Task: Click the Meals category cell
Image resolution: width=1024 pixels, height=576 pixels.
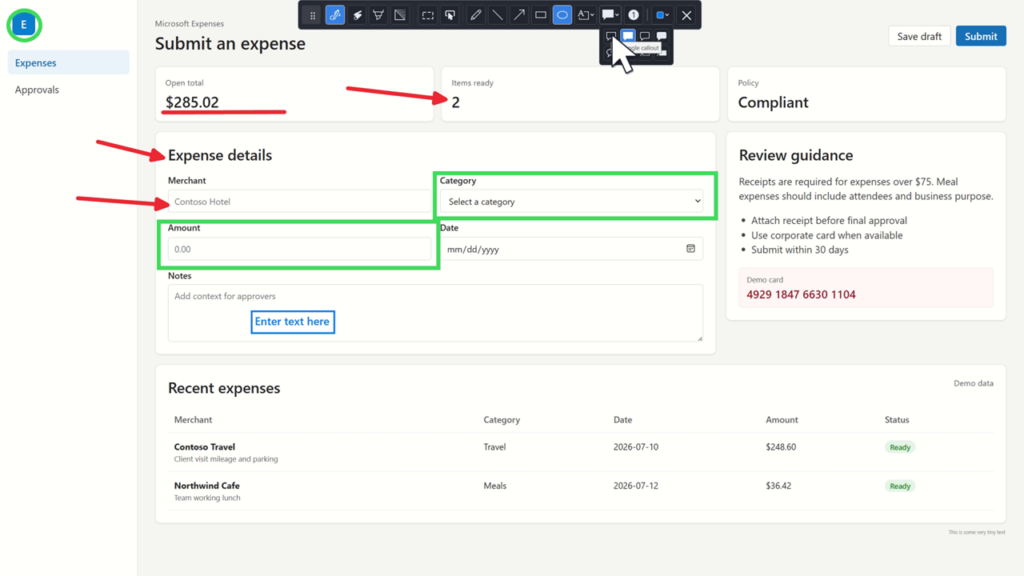Action: click(495, 485)
